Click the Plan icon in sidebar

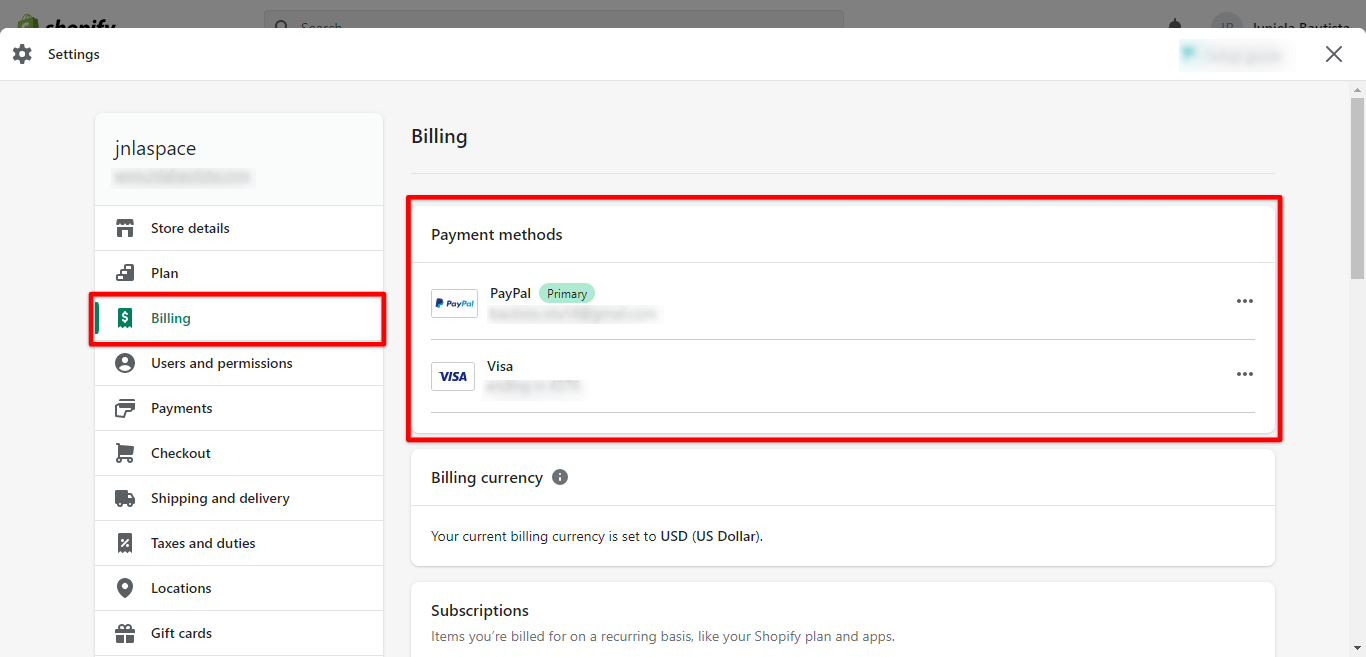125,273
